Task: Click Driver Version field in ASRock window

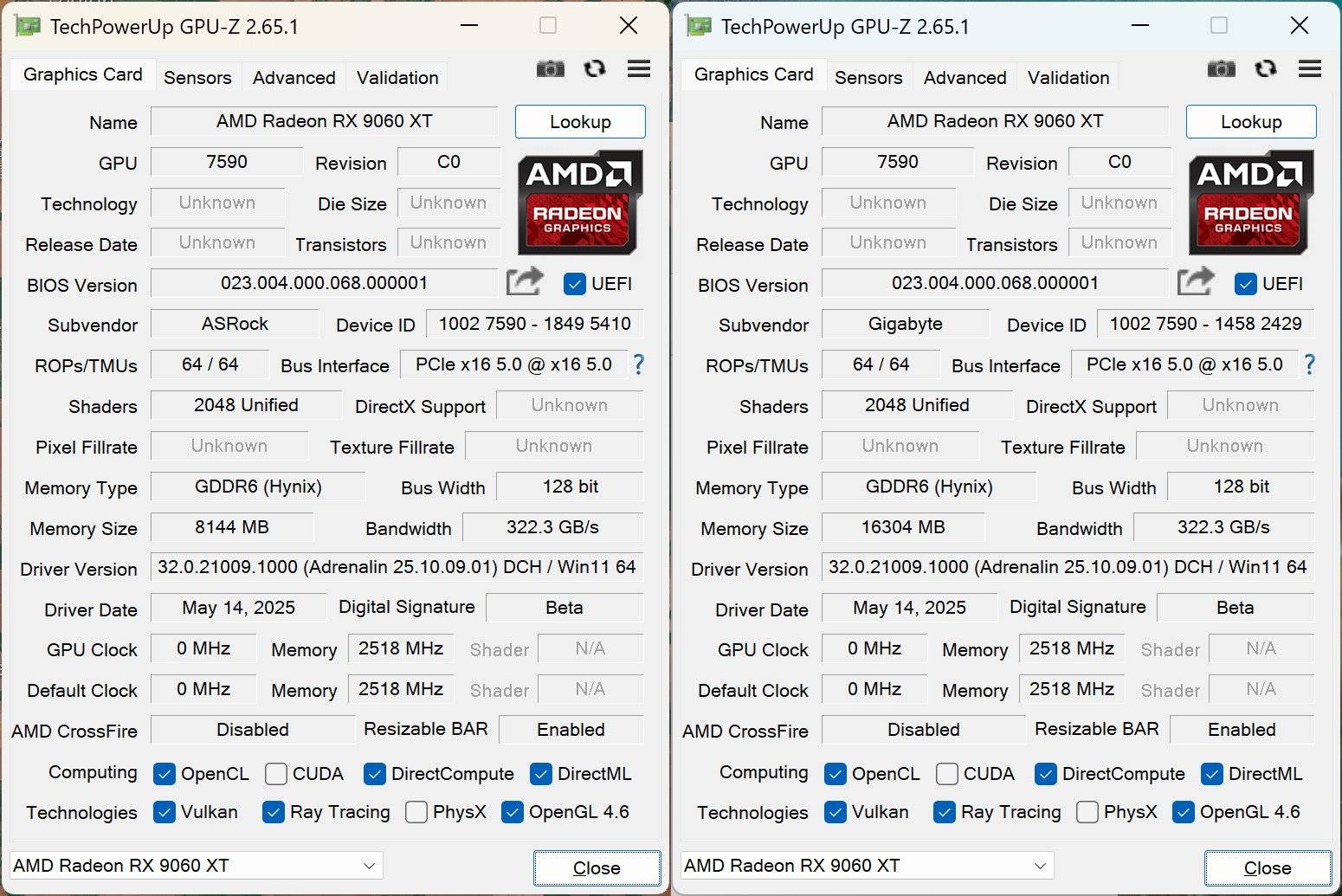Action: pyautogui.click(x=397, y=567)
